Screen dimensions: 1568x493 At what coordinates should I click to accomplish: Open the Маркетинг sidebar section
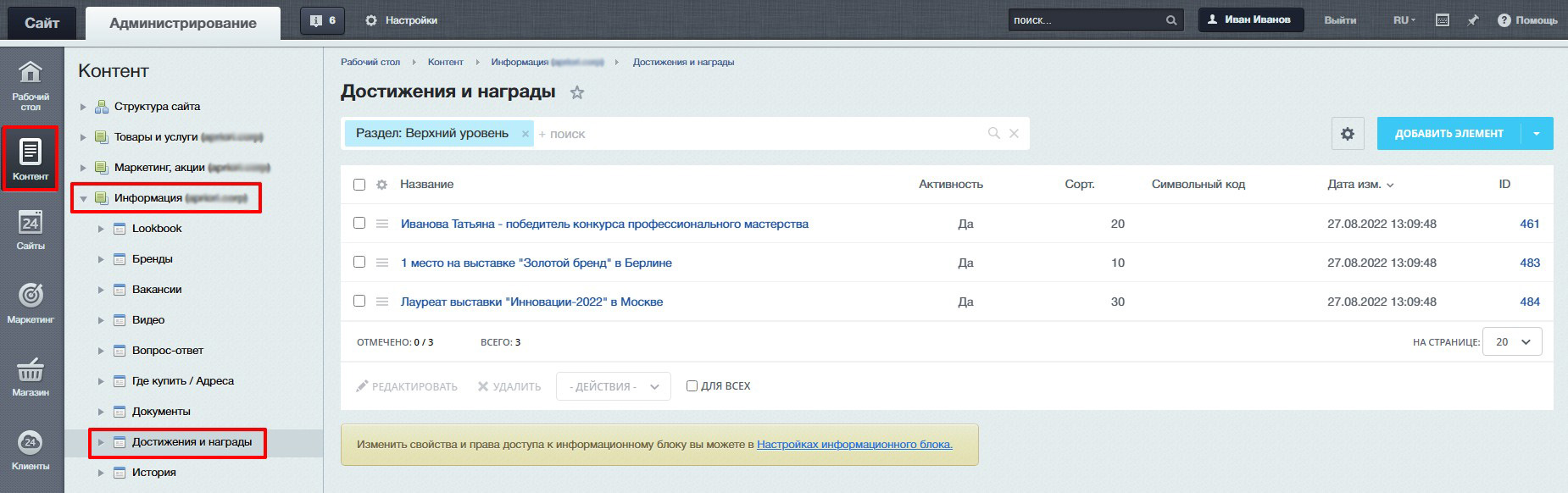(31, 302)
